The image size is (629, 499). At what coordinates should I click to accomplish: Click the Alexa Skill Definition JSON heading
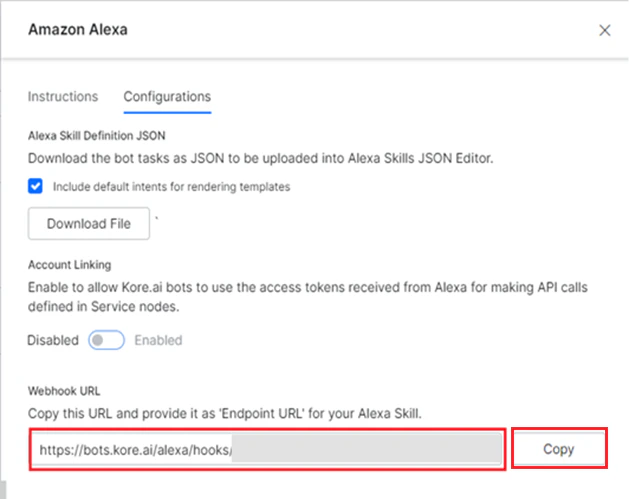pos(96,136)
